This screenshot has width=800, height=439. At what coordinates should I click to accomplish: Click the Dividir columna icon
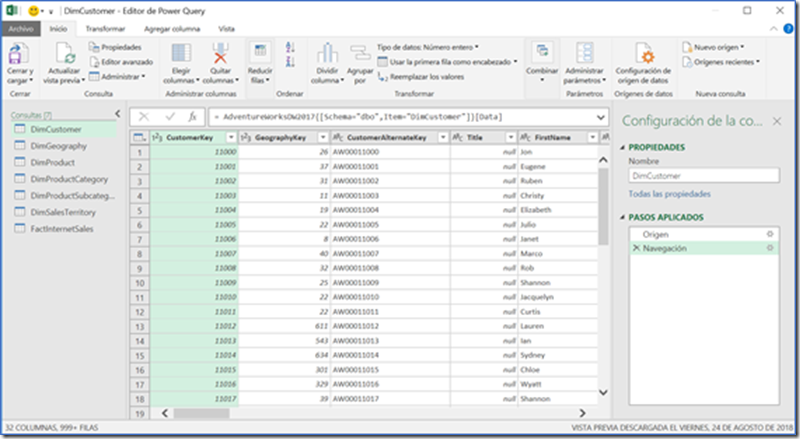tap(327, 54)
